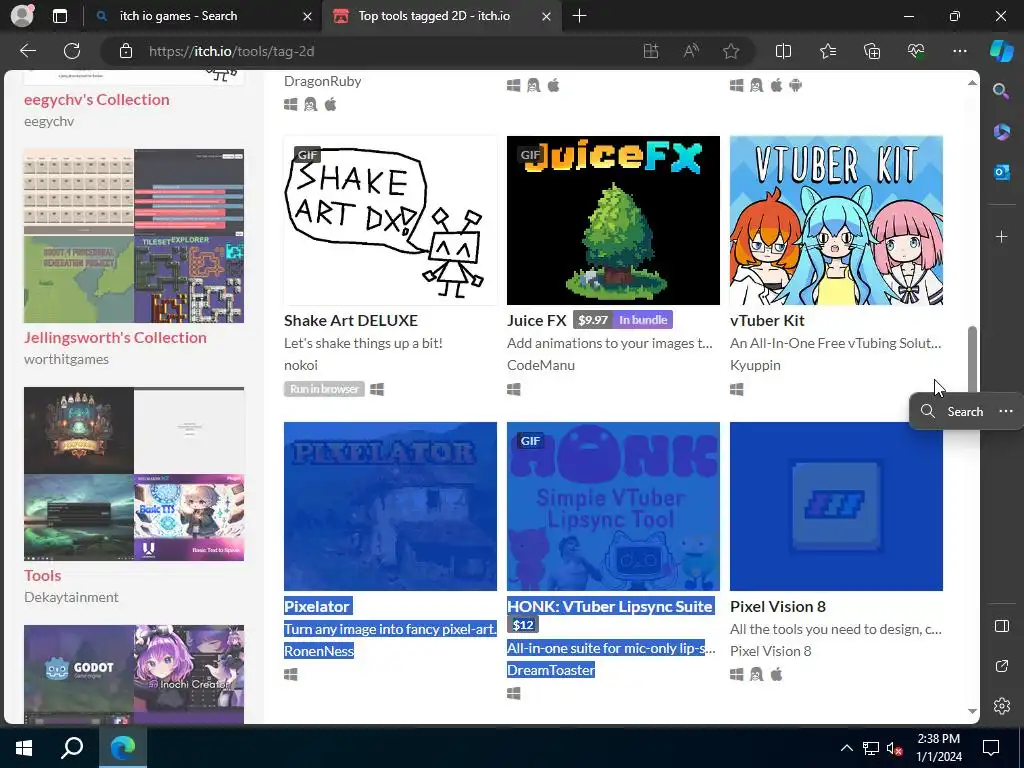Image resolution: width=1024 pixels, height=768 pixels.
Task: Open the Tools collection link
Action: pos(42,575)
